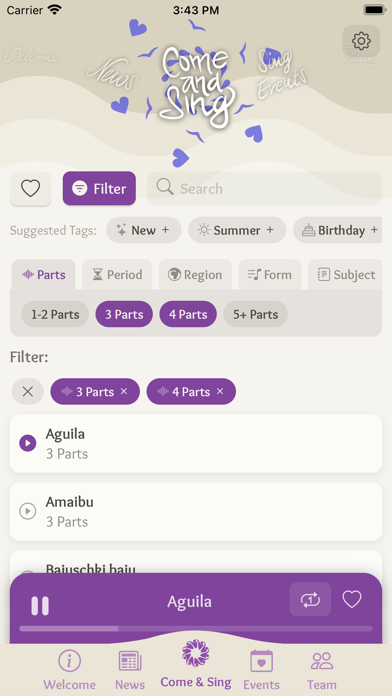Toggle the 1-2 Parts filter option
The height and width of the screenshot is (696, 392).
pyautogui.click(x=55, y=314)
